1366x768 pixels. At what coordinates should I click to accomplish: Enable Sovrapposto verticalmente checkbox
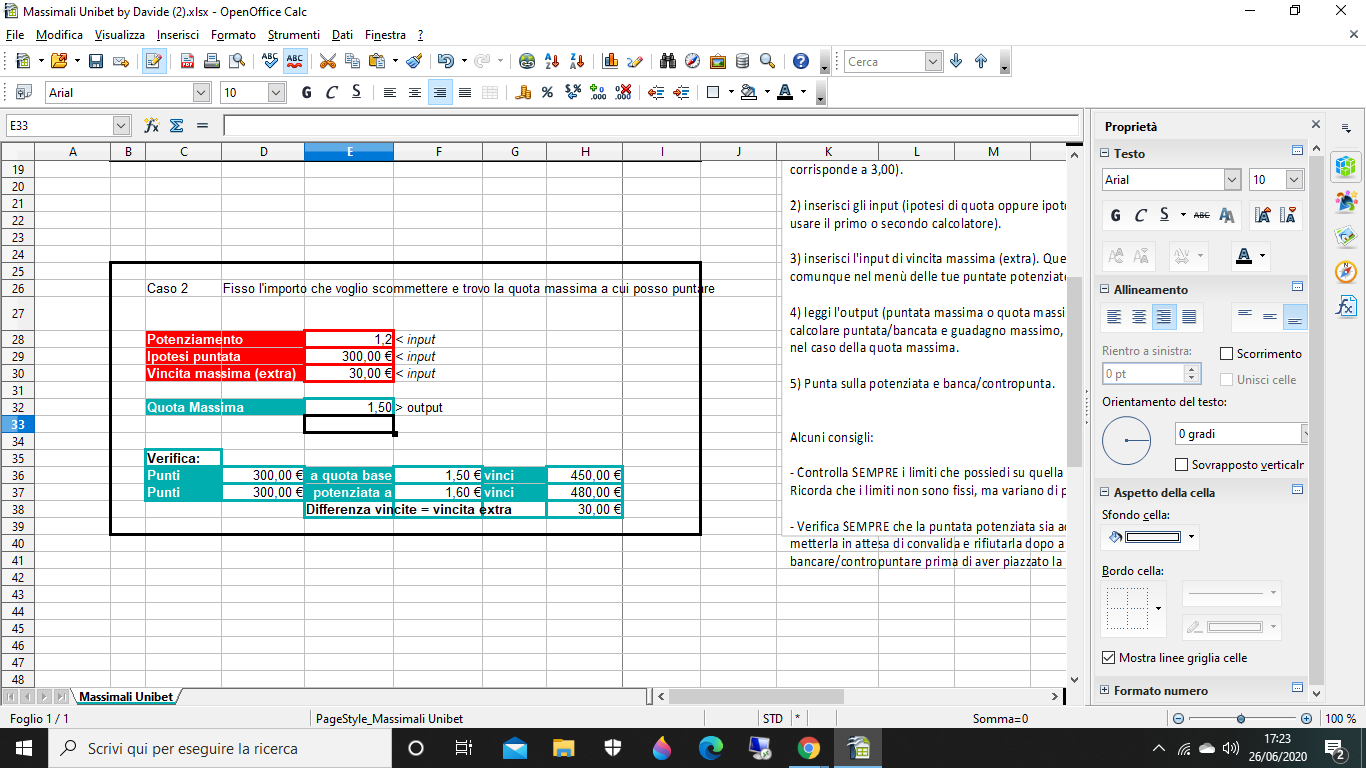pyautogui.click(x=1182, y=465)
